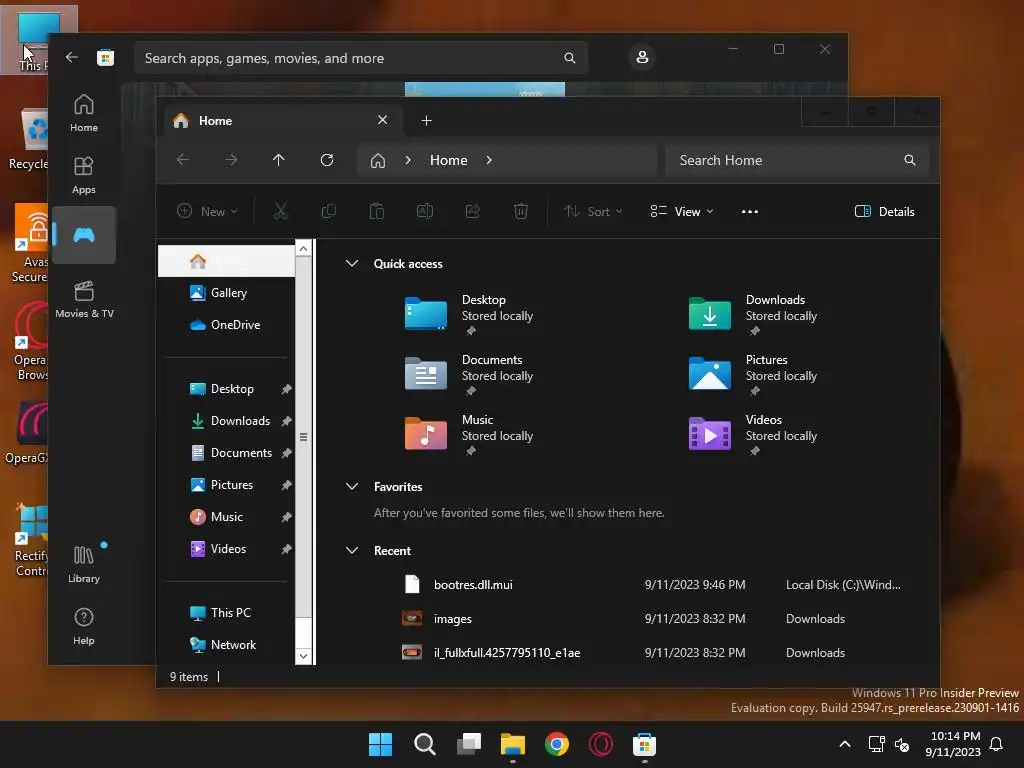The height and width of the screenshot is (768, 1024).
Task: Select Network in the navigation pane
Action: point(226,645)
